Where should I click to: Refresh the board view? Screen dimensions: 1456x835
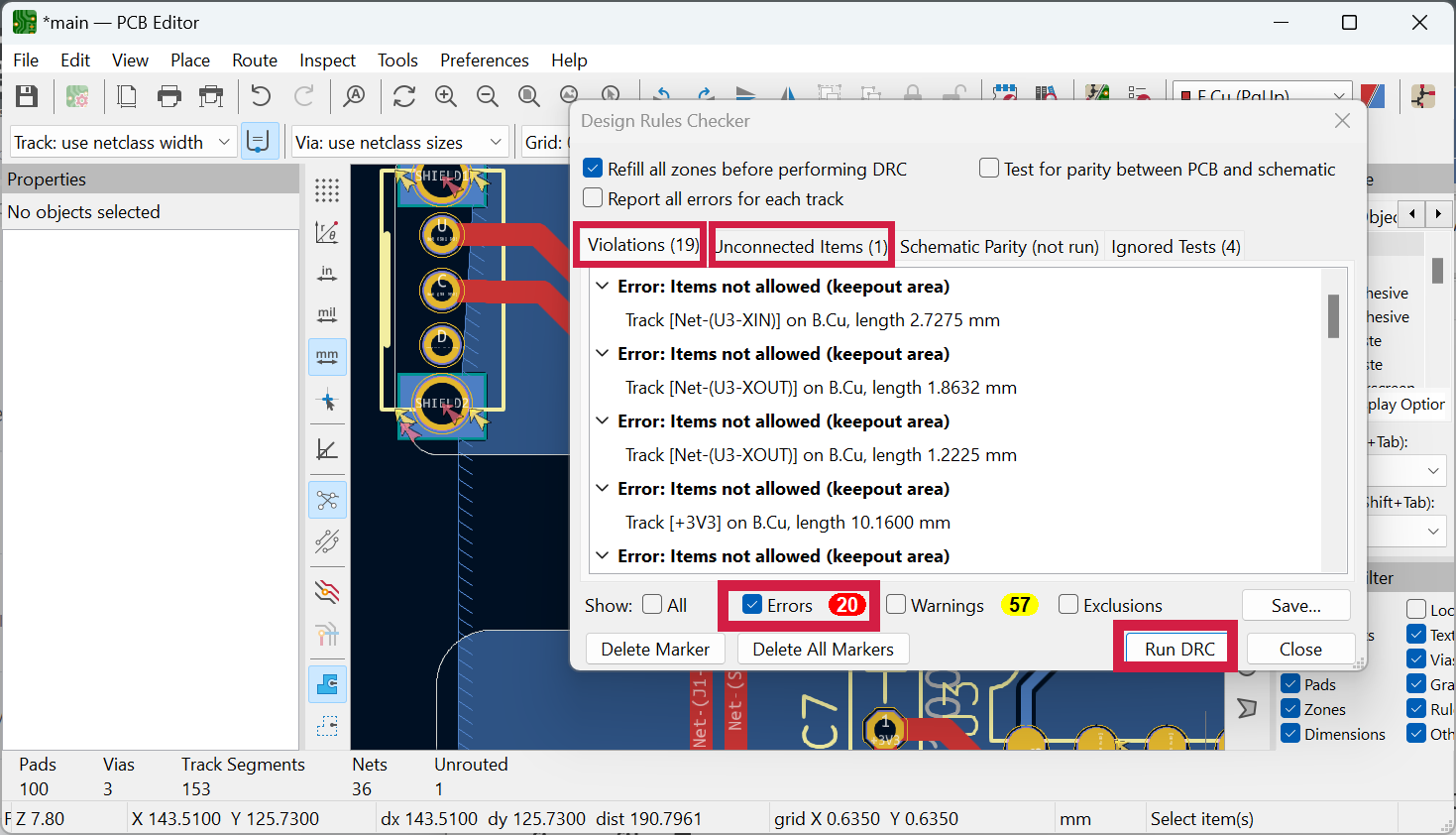click(x=403, y=96)
